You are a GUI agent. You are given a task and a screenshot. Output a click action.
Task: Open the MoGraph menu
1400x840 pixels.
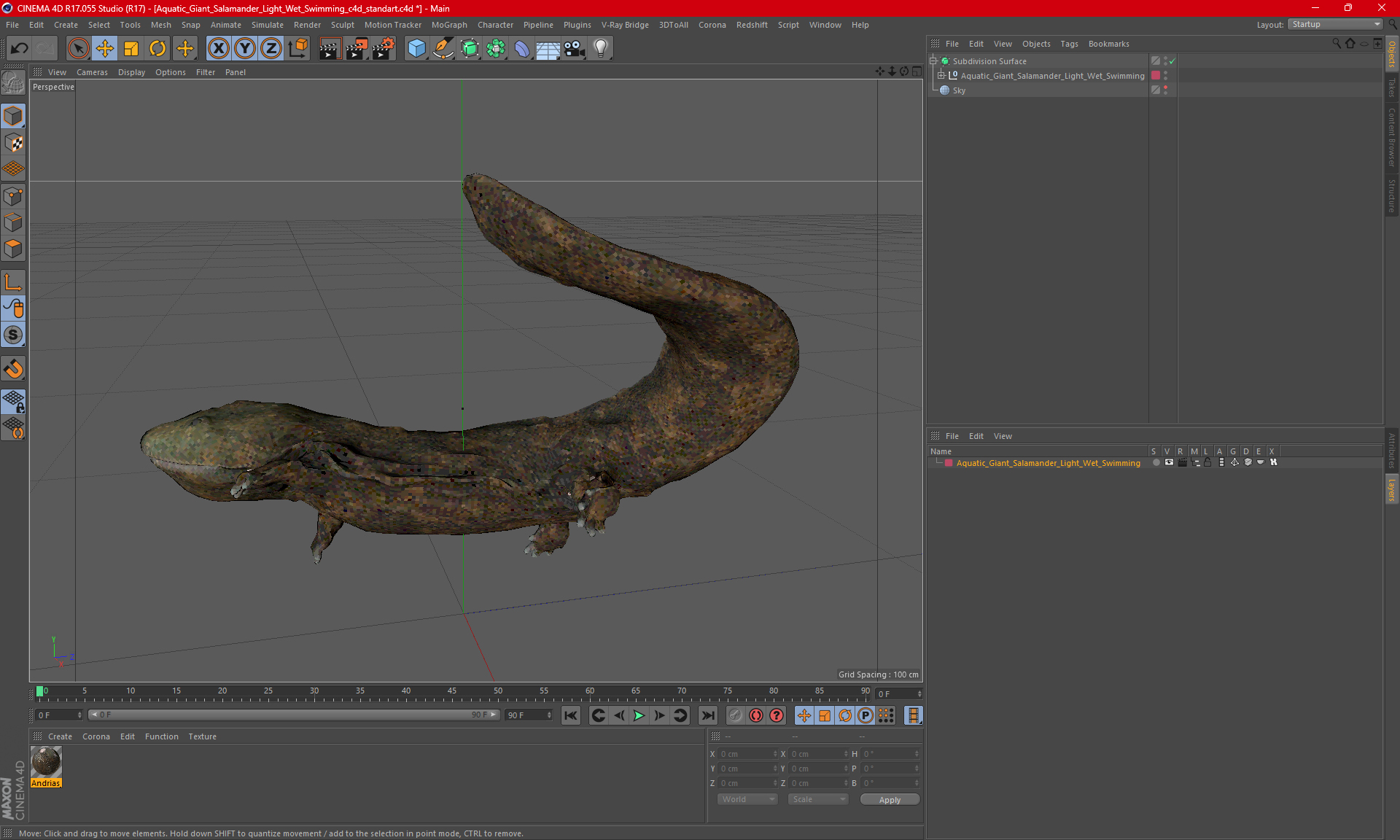448,25
